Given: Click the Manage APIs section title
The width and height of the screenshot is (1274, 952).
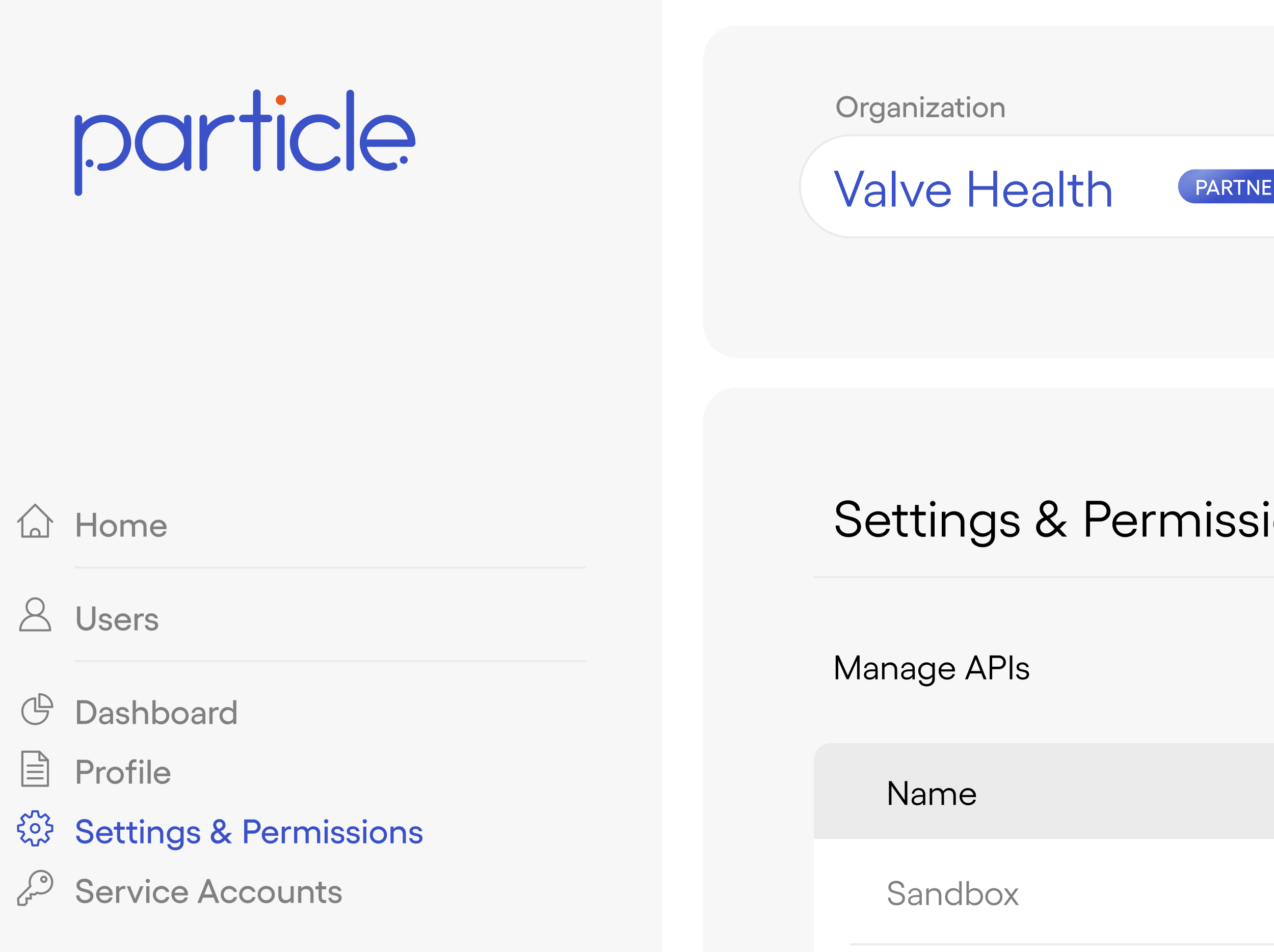Looking at the screenshot, I should pyautogui.click(x=932, y=668).
